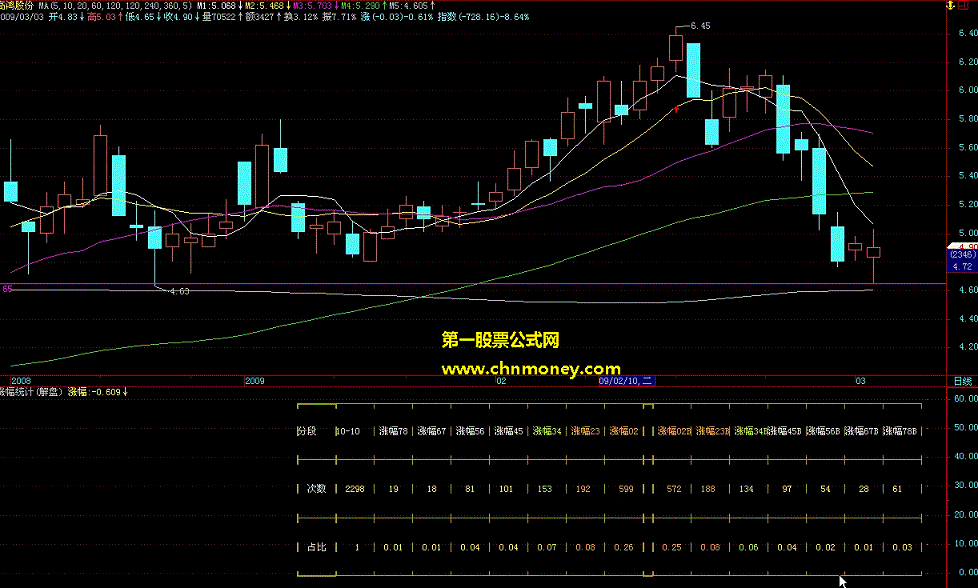The height and width of the screenshot is (588, 978).
Task: Click the 分段 row header in table
Action: tap(306, 431)
